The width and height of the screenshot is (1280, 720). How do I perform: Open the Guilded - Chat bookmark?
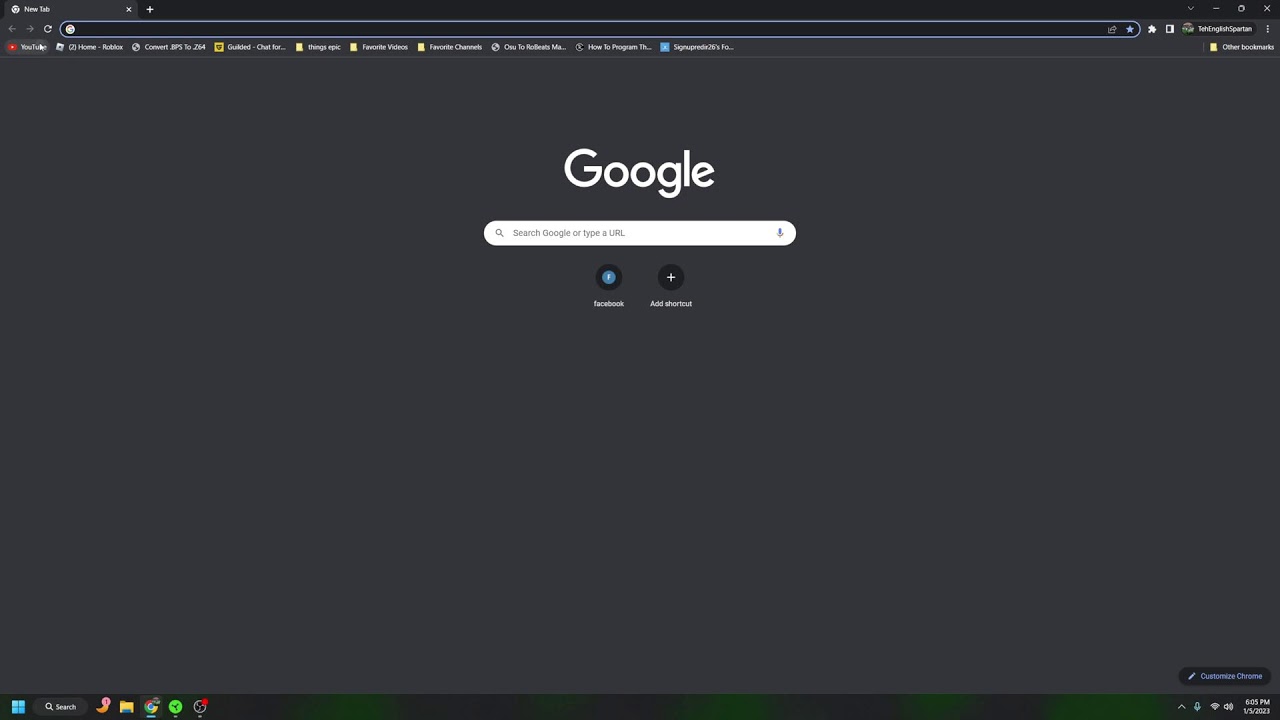250,47
